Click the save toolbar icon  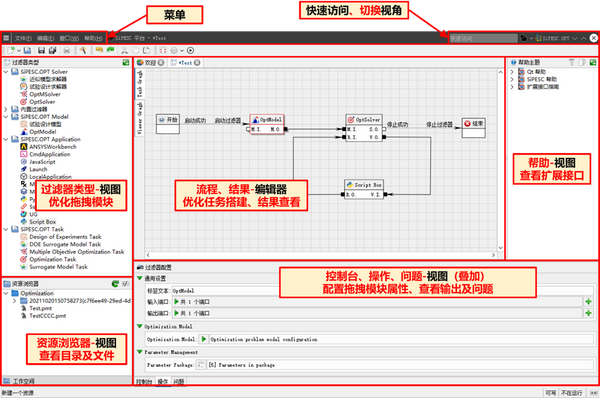pos(41,50)
